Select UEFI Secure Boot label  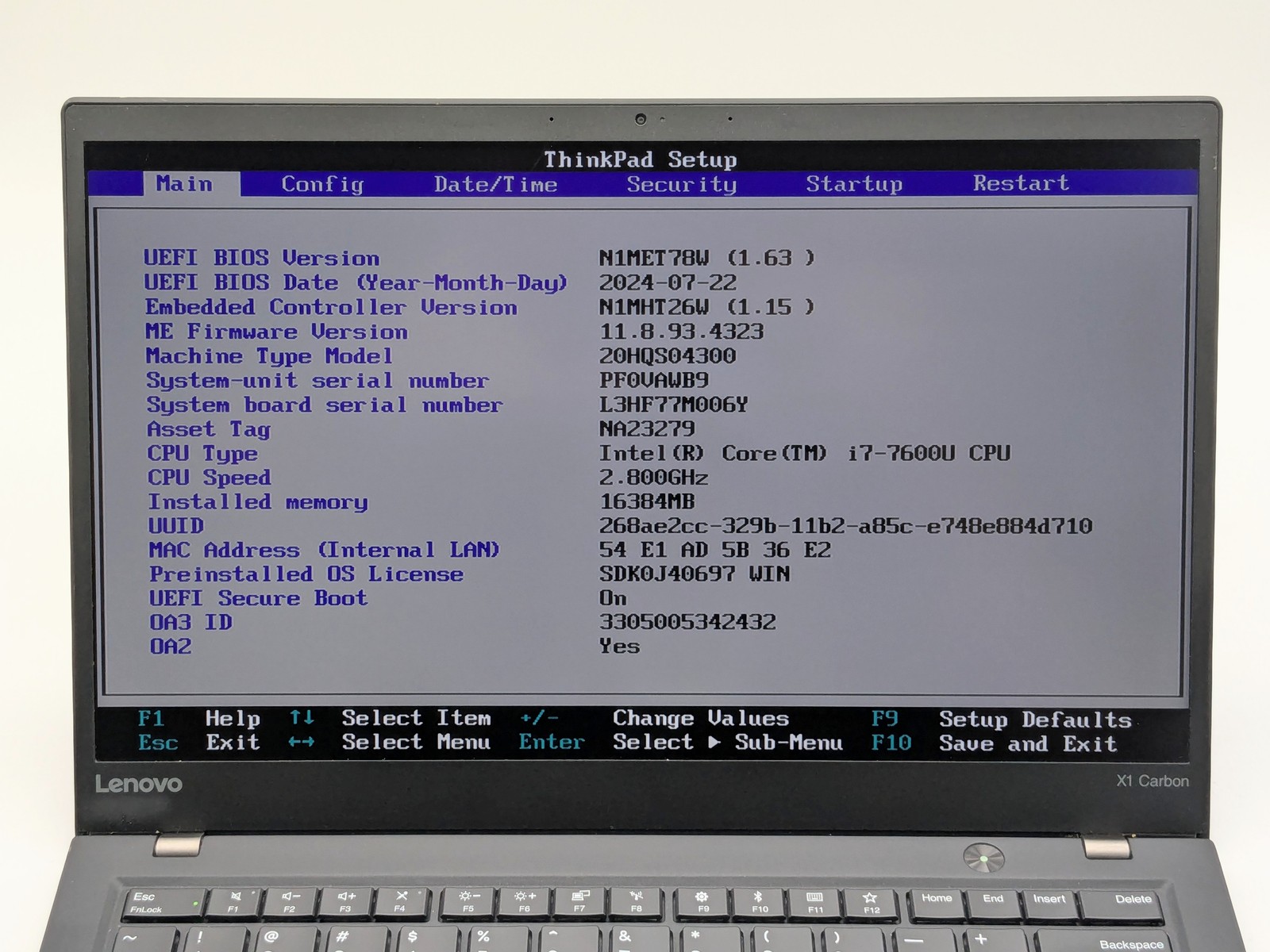[x=259, y=598]
